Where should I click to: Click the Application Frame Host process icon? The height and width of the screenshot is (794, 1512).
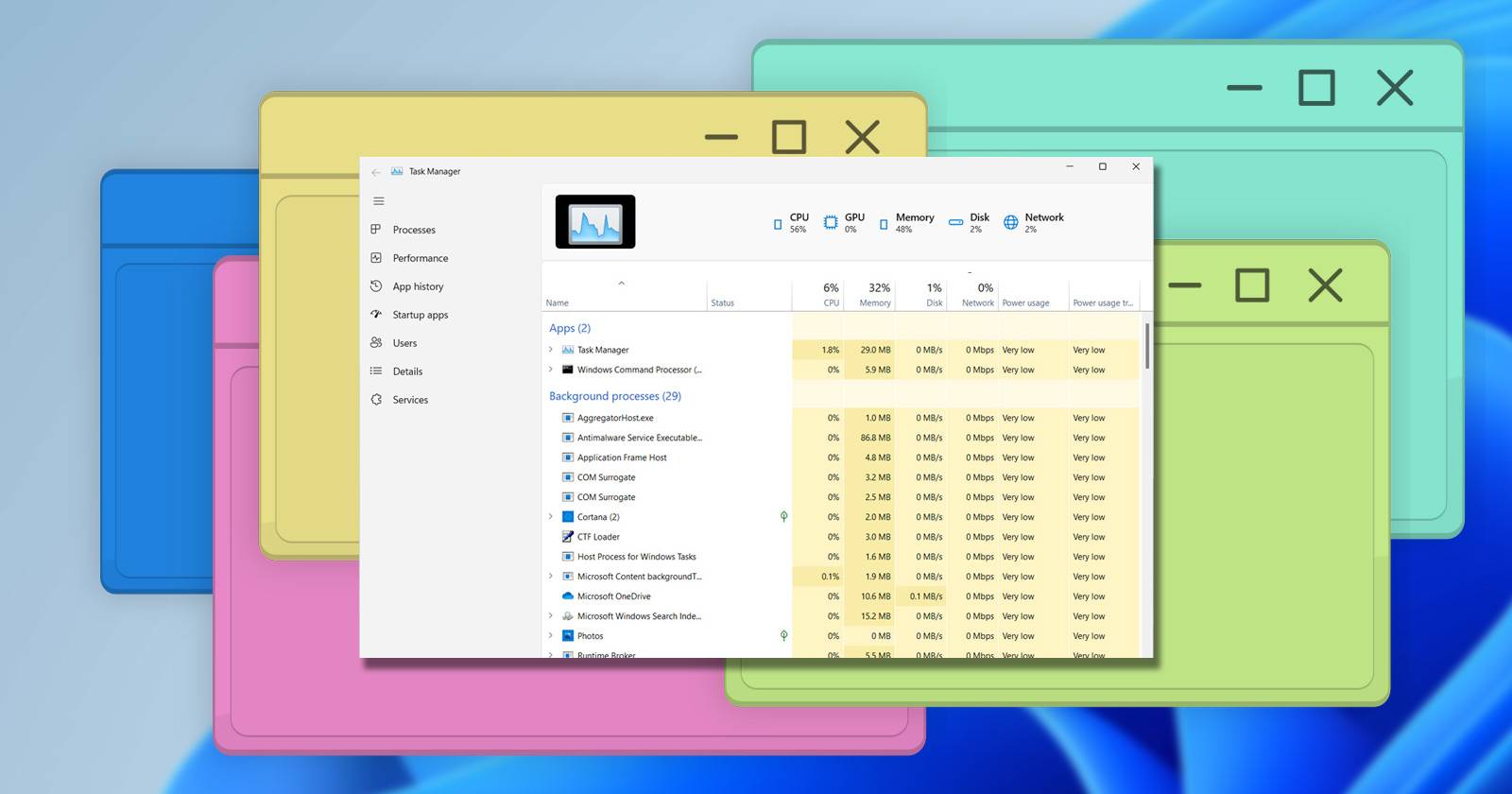coord(568,457)
